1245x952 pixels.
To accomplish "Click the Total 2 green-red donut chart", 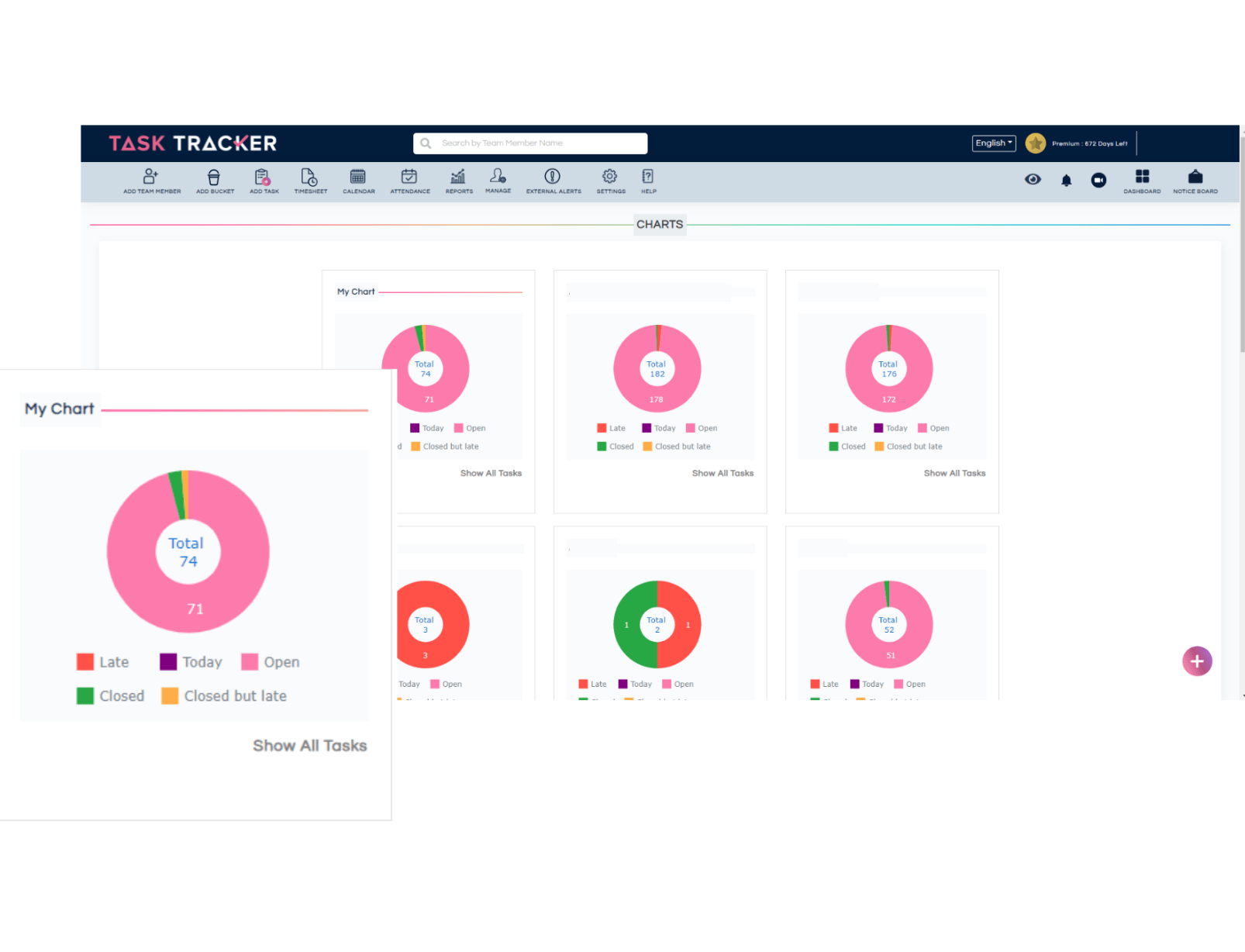I will coord(657,624).
